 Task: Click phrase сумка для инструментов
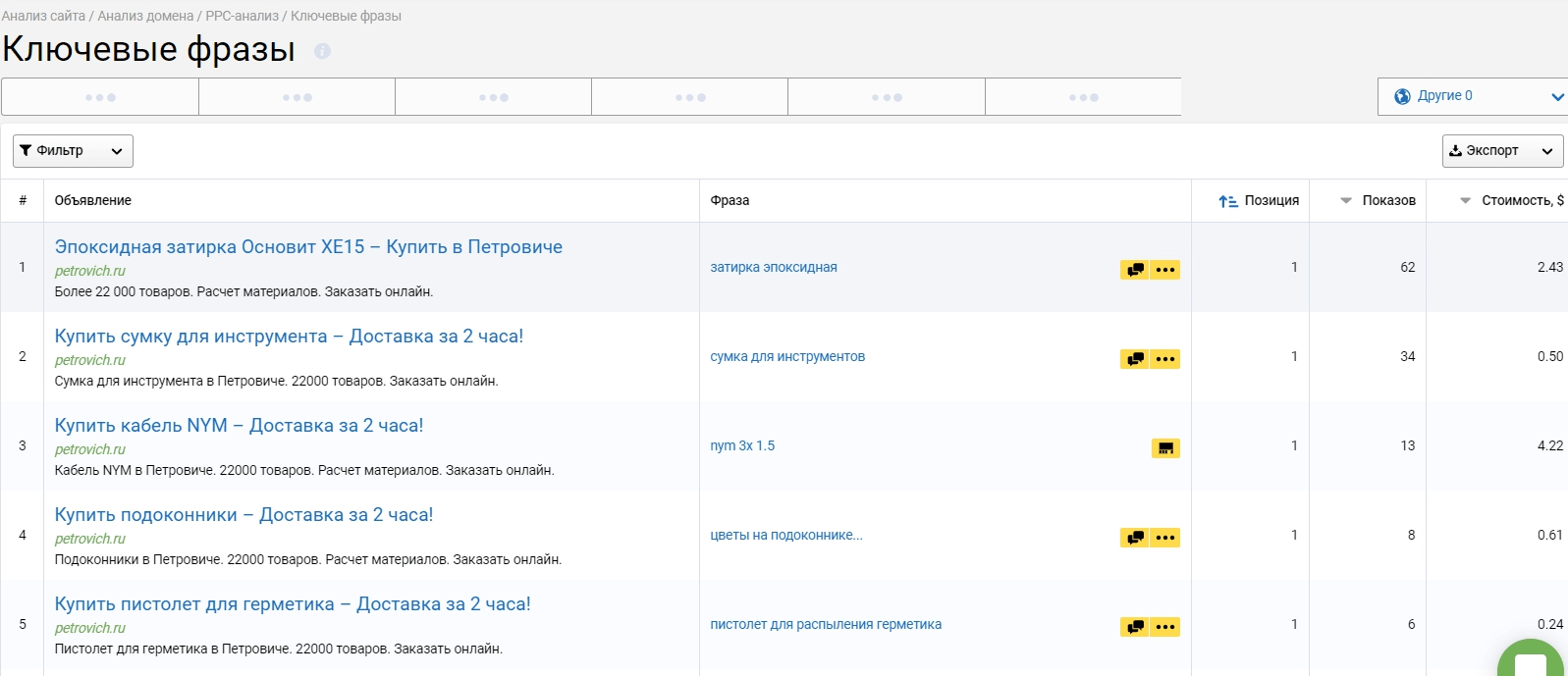(x=787, y=356)
